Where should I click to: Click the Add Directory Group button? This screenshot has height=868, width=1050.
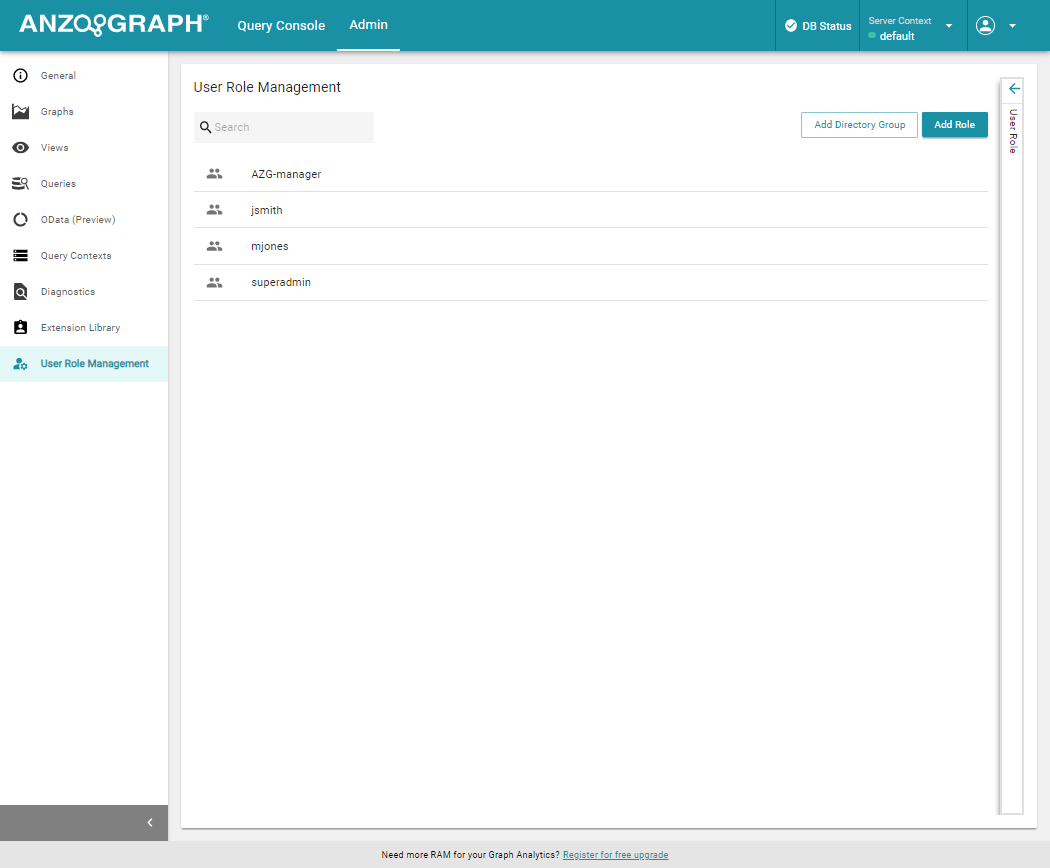[x=859, y=125]
